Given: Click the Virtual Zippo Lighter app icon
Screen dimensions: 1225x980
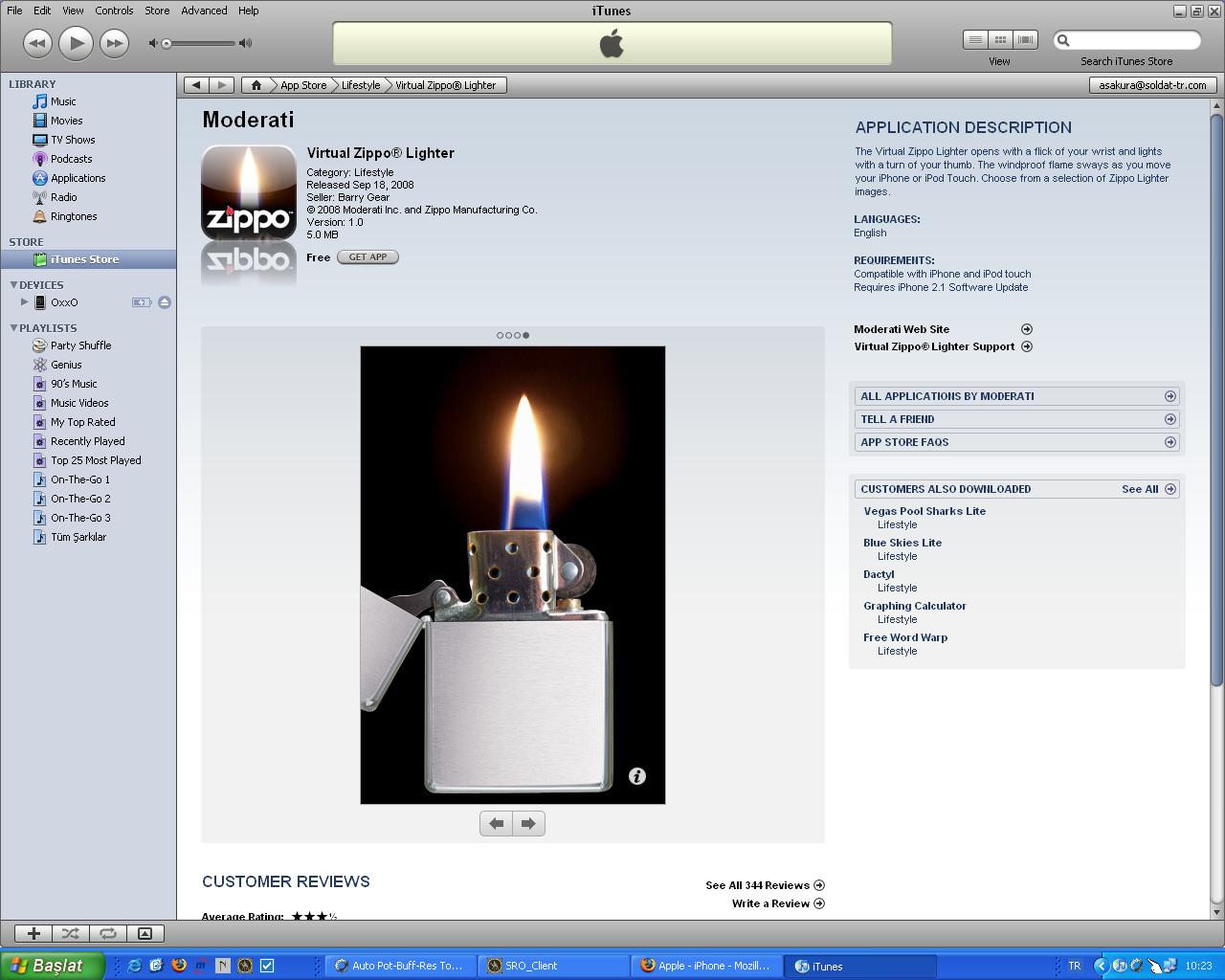Looking at the screenshot, I should click(249, 192).
